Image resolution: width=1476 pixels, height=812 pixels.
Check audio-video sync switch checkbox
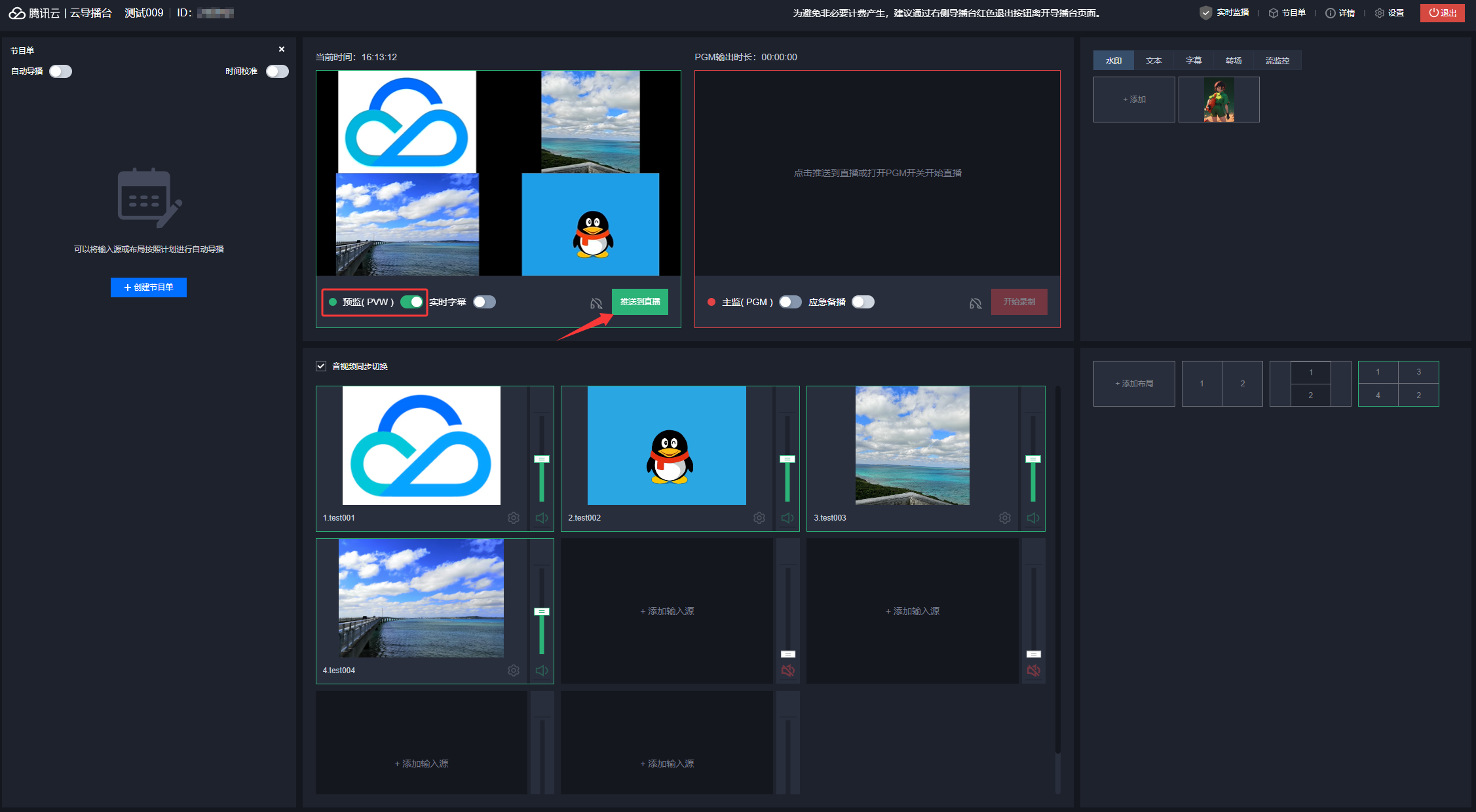pos(321,366)
